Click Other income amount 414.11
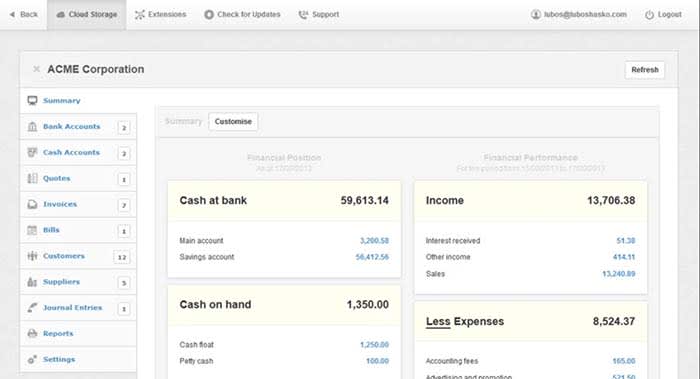This screenshot has height=379, width=700. (624, 257)
